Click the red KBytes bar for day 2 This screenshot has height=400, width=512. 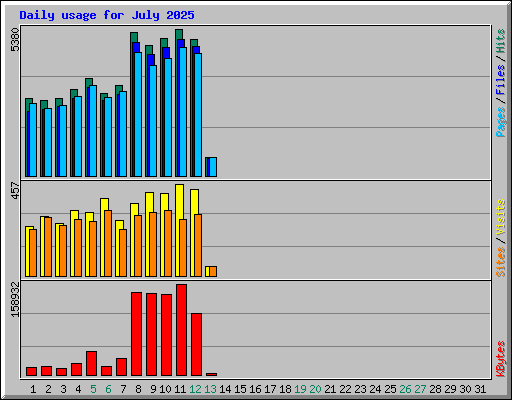click(x=46, y=371)
